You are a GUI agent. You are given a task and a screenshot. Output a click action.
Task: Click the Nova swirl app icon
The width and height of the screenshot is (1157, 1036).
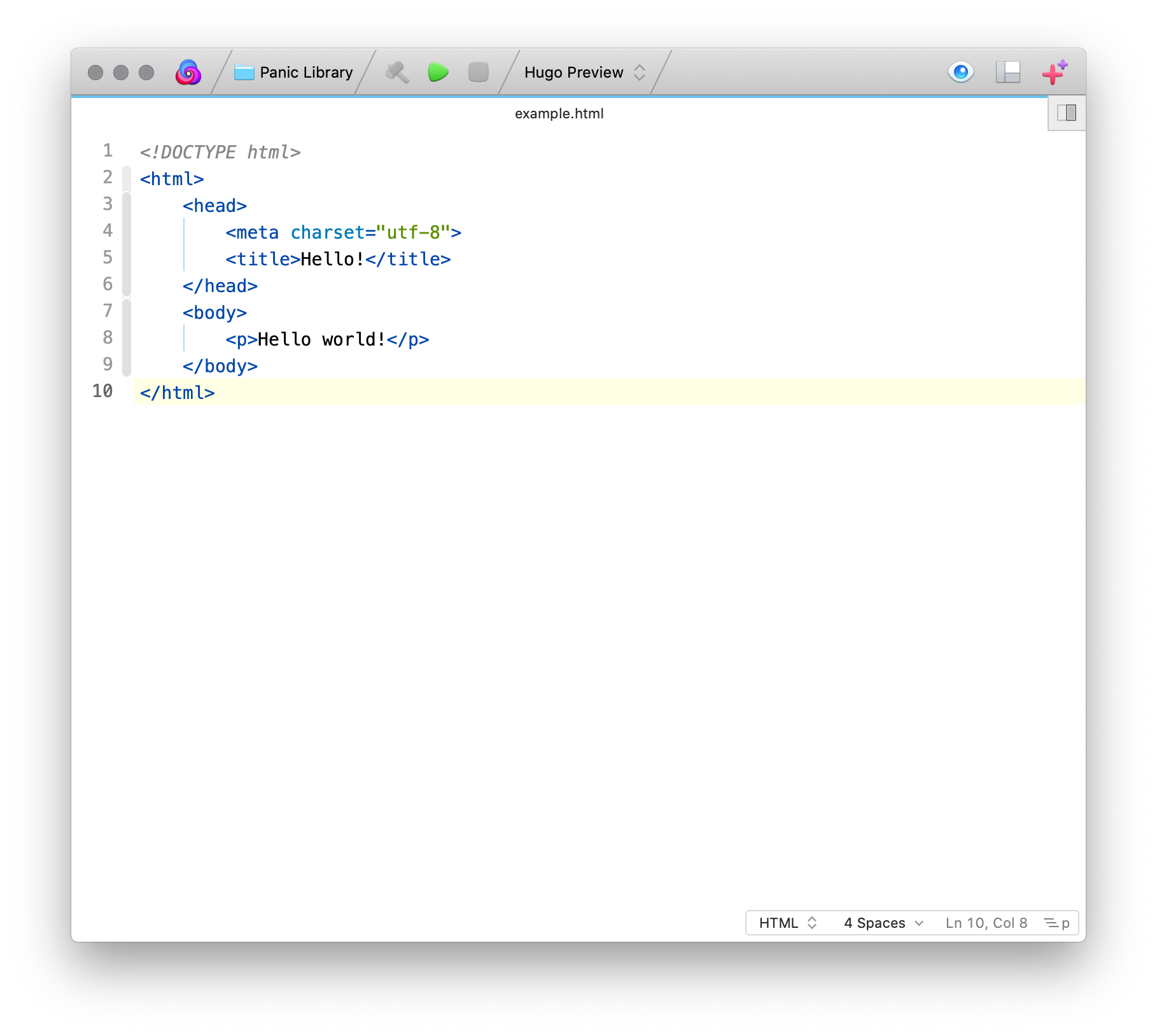[188, 73]
